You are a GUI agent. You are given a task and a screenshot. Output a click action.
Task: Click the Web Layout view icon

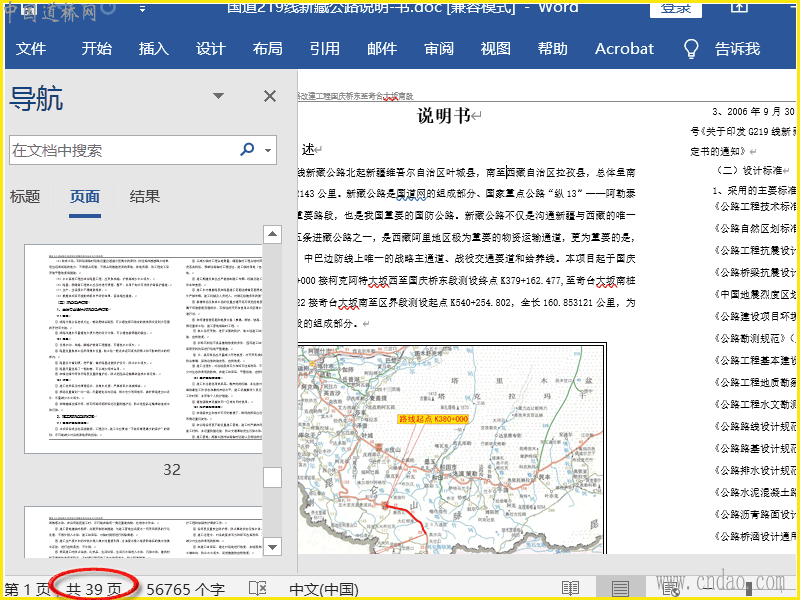[x=670, y=589]
